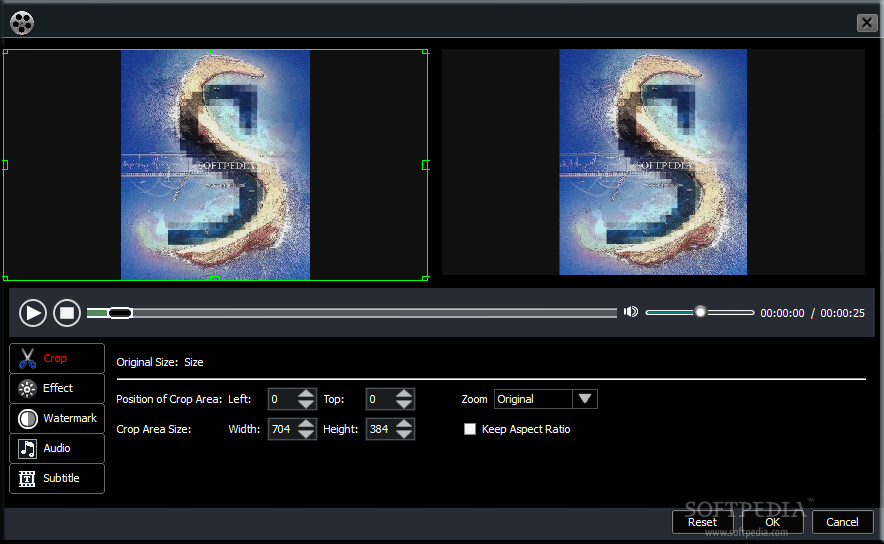Viewport: 884px width, 544px height.
Task: Click the left-middle crop handle
Action: (5, 165)
